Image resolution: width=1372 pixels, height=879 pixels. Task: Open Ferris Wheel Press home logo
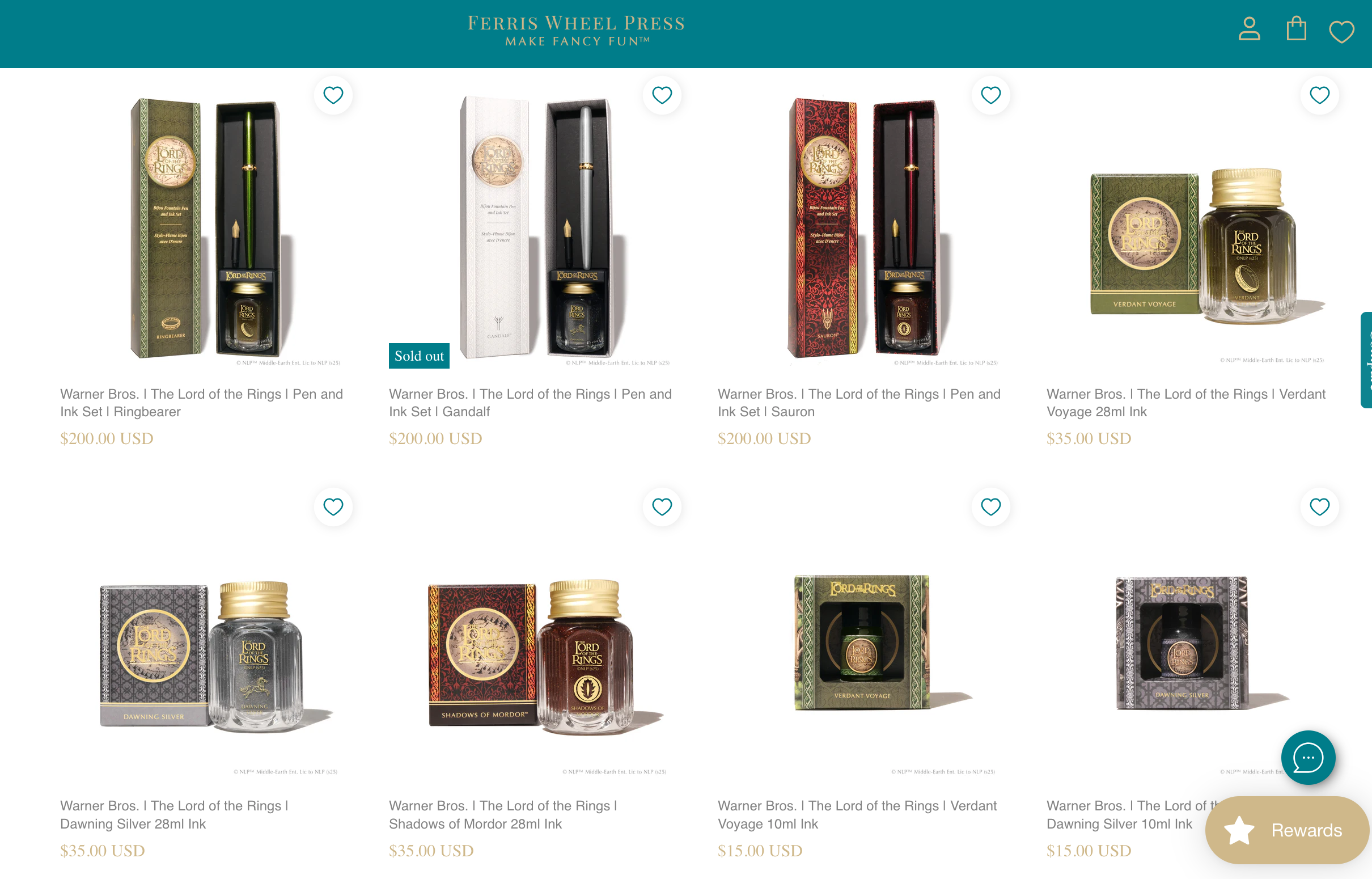pyautogui.click(x=576, y=30)
